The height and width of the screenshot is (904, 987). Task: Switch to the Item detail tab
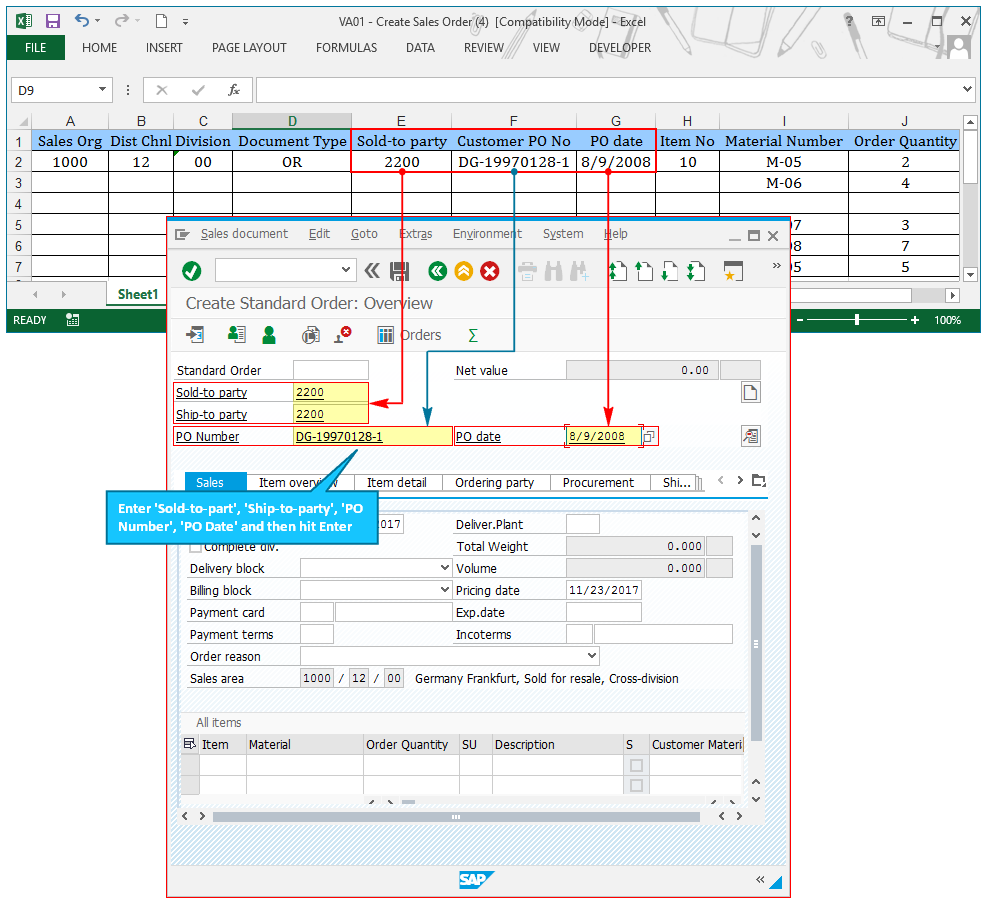[396, 482]
